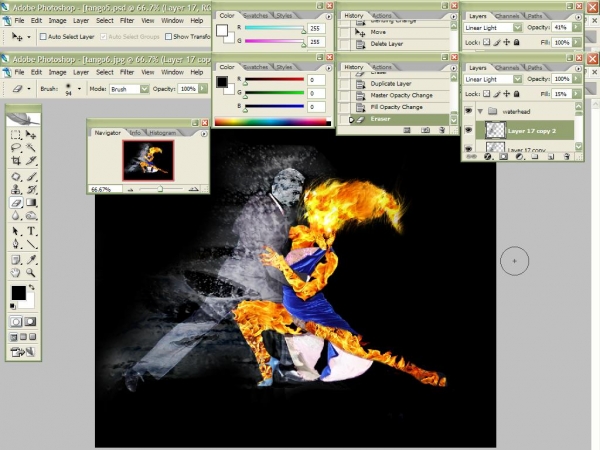The image size is (600, 450).
Task: Select the Patch healing tool
Action: click(16, 176)
